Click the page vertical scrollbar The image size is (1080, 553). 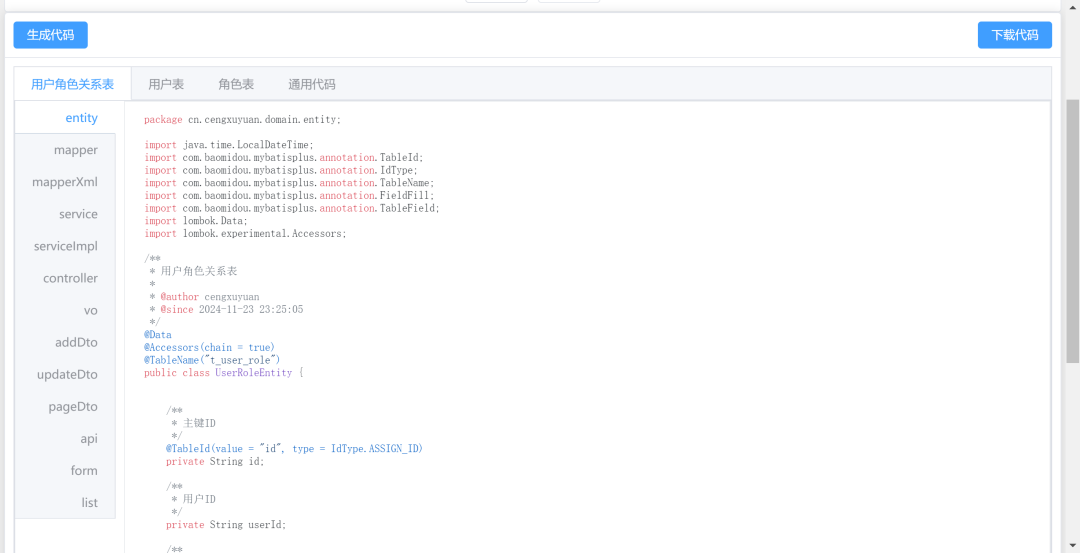pyautogui.click(x=1072, y=230)
